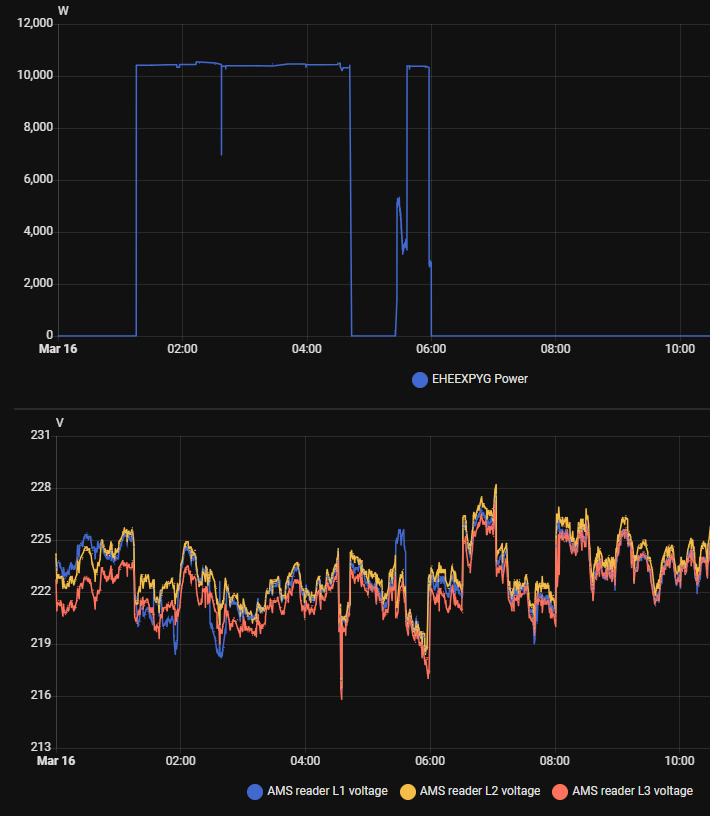Screen dimensions: 710x816
Task: Click the EHEEXPYG Power legend label
Action: click(x=479, y=380)
